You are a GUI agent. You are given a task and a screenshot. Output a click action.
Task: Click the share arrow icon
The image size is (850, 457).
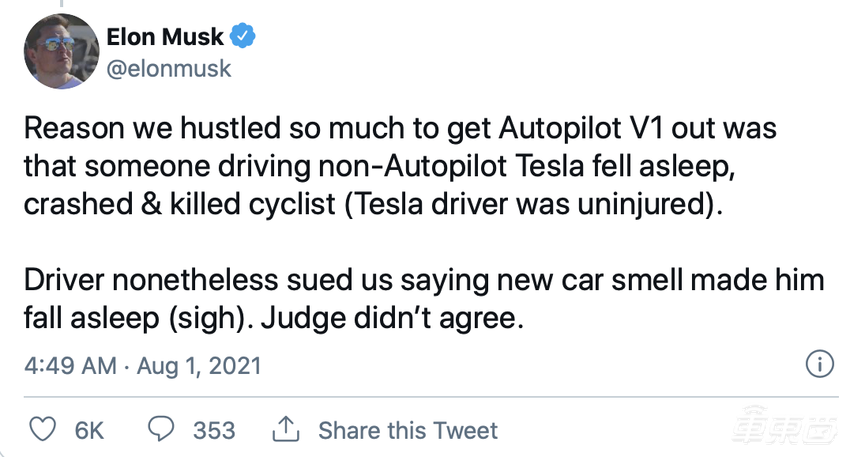pos(285,430)
